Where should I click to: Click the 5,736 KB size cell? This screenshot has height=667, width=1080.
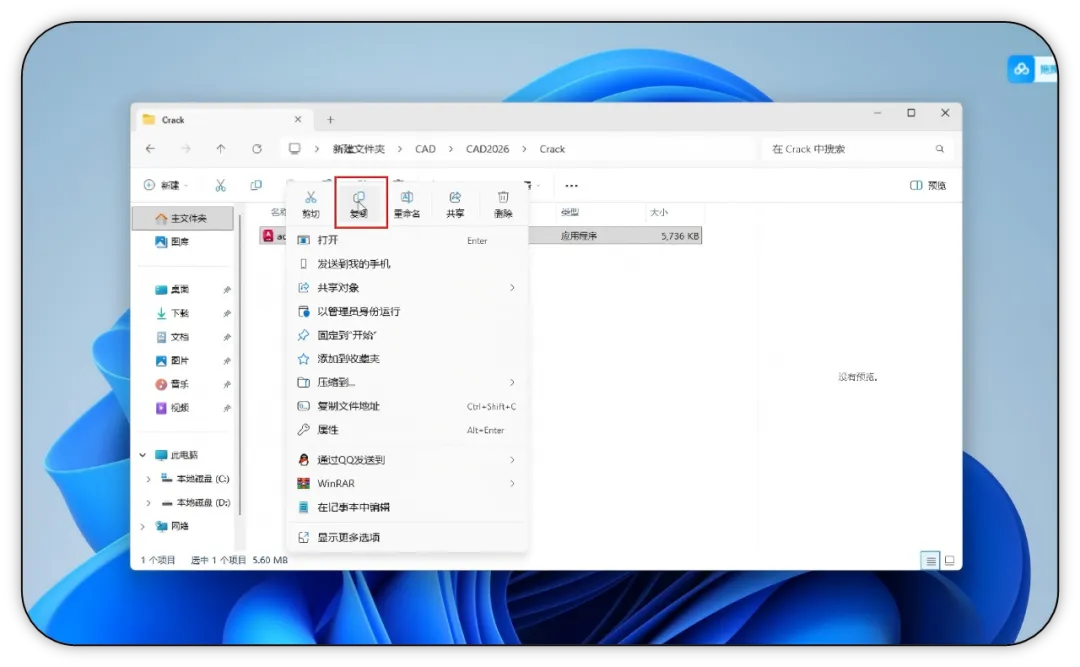coord(680,236)
